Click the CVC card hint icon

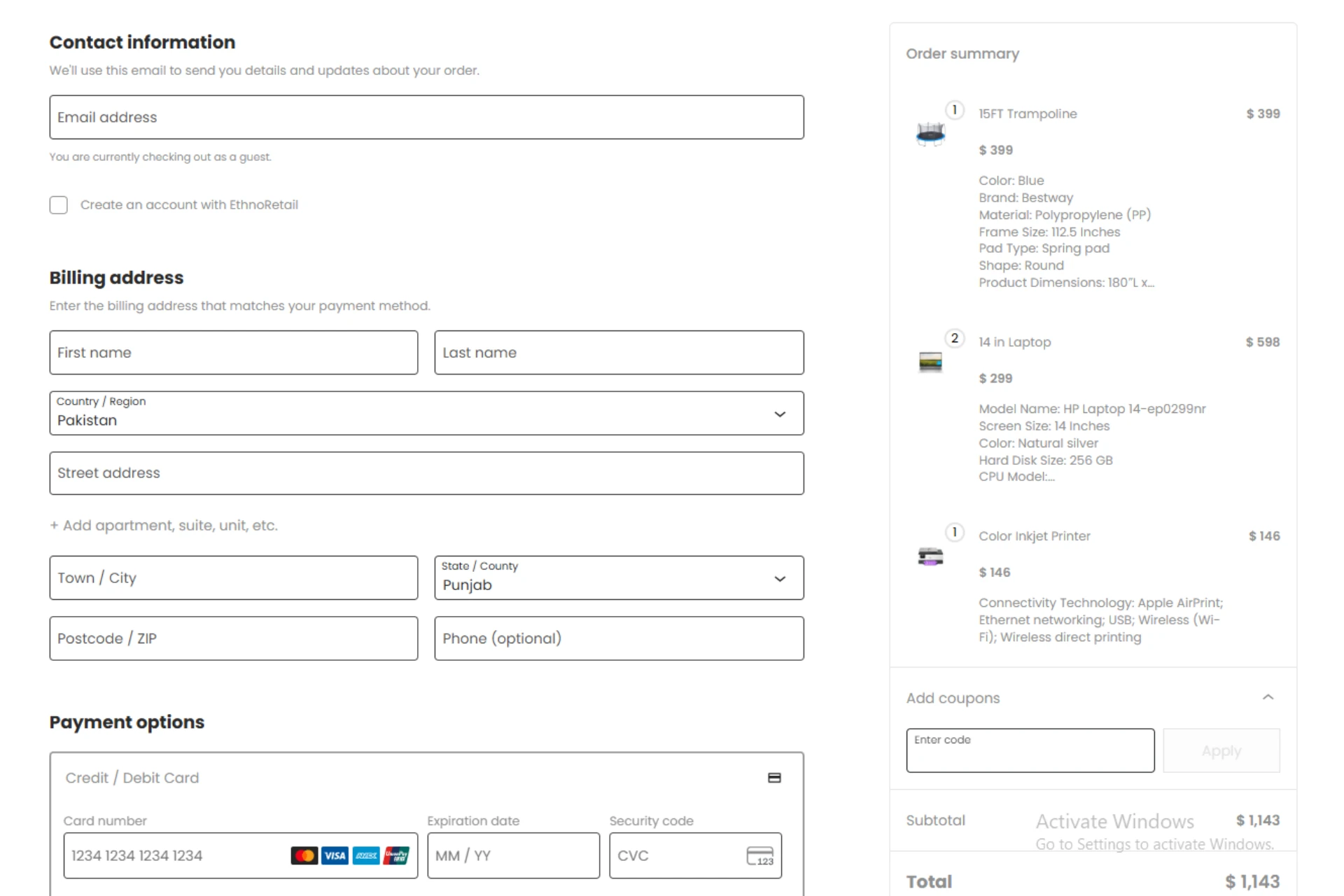pos(759,856)
